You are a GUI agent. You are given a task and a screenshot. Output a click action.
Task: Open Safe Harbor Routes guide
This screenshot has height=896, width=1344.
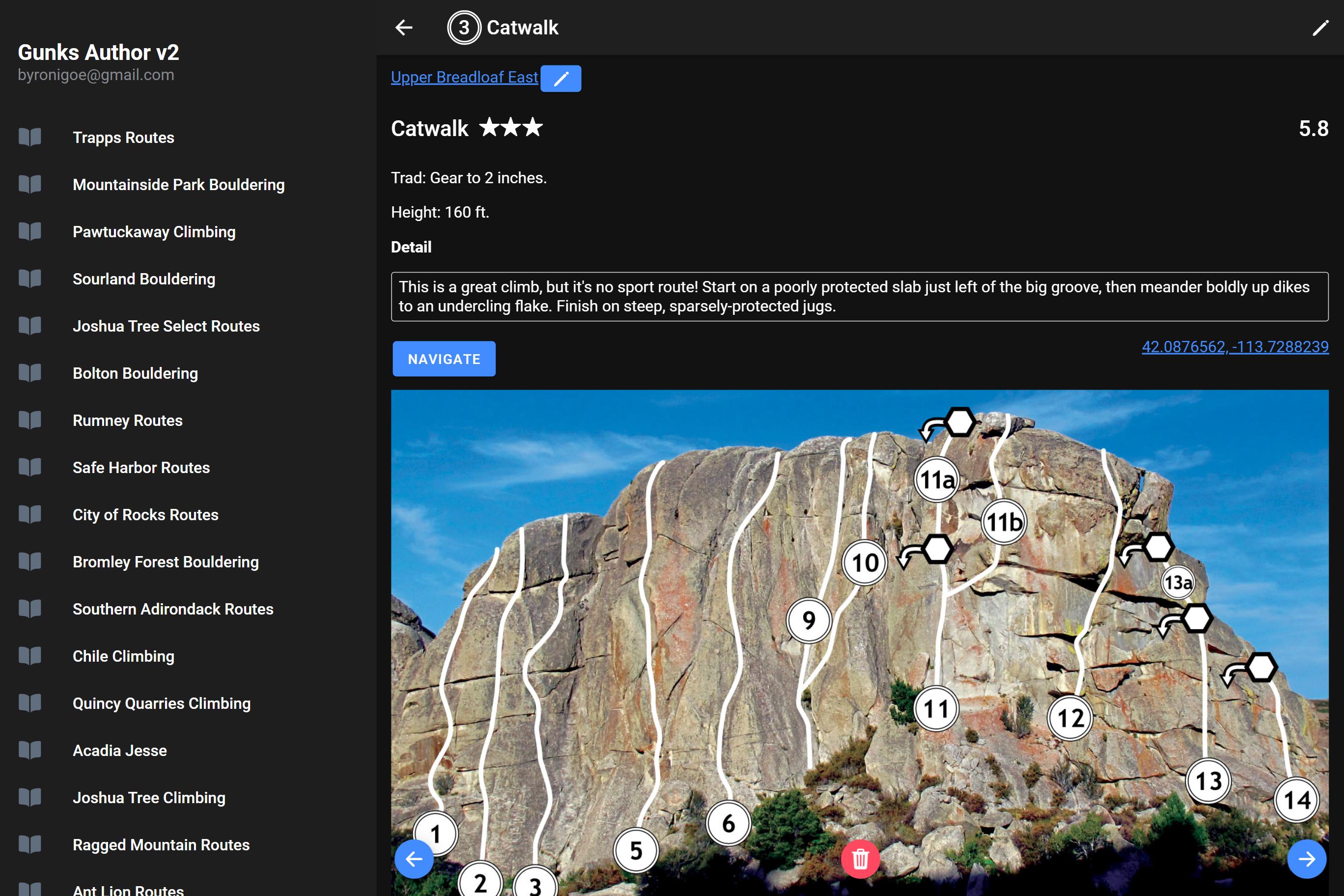(x=141, y=468)
